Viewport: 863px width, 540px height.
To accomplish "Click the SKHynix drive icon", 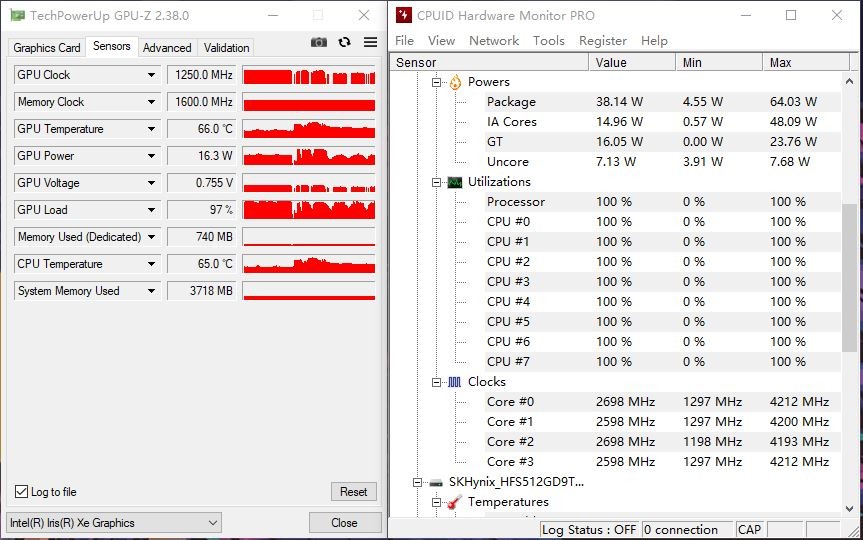I will (x=436, y=483).
